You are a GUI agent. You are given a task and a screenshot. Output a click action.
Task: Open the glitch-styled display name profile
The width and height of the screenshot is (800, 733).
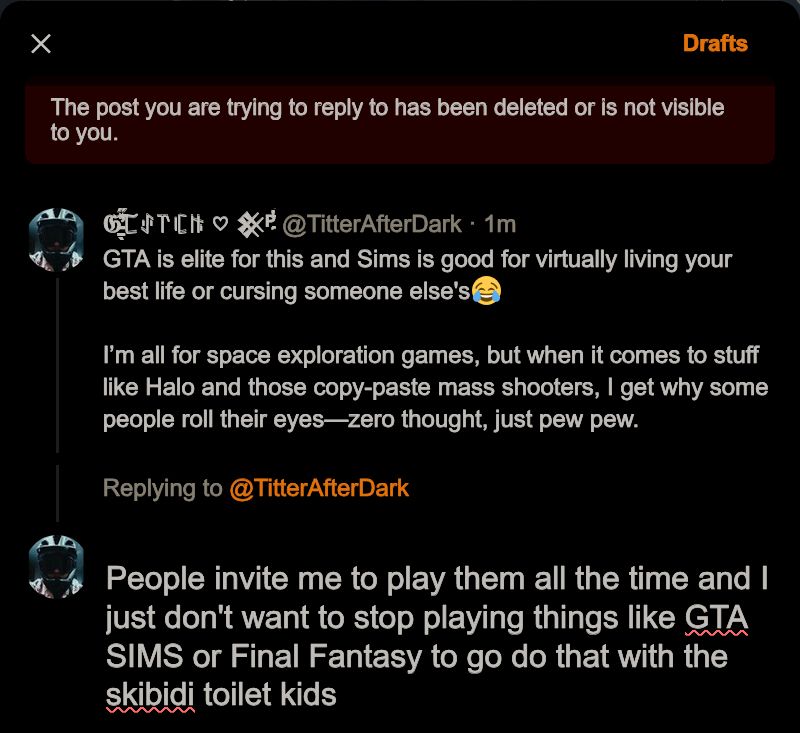click(x=190, y=224)
